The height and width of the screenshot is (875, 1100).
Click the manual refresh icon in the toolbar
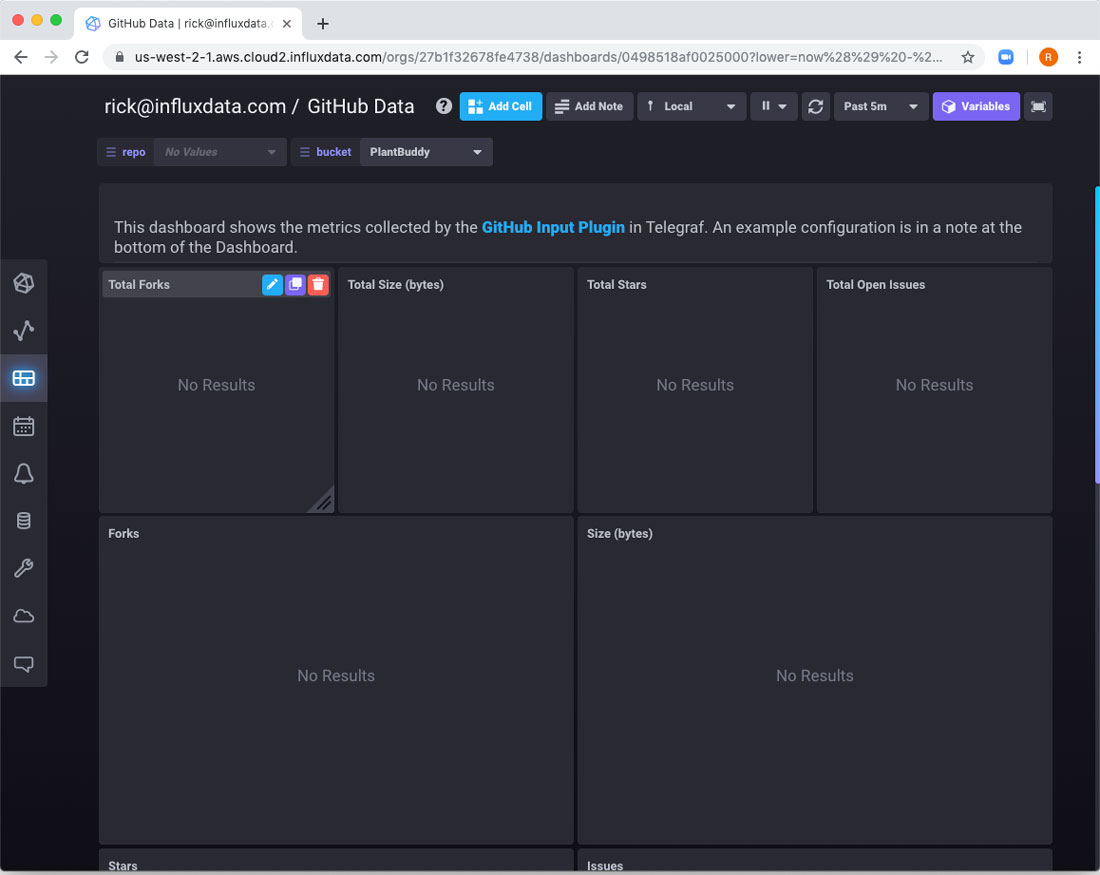[816, 106]
